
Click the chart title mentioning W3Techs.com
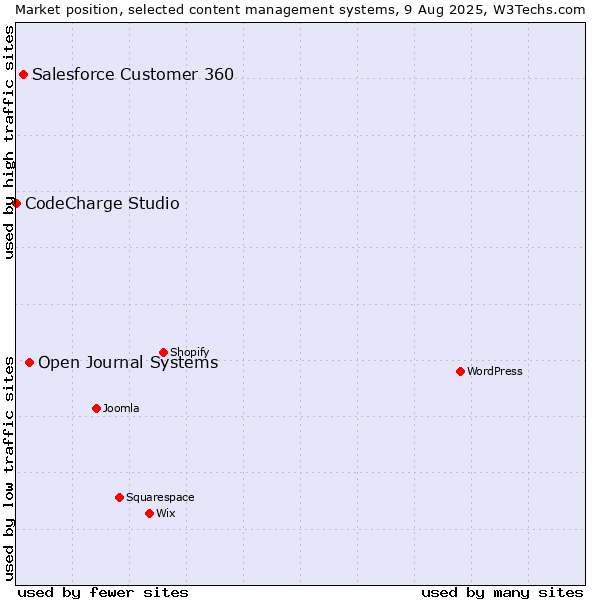point(300,9)
